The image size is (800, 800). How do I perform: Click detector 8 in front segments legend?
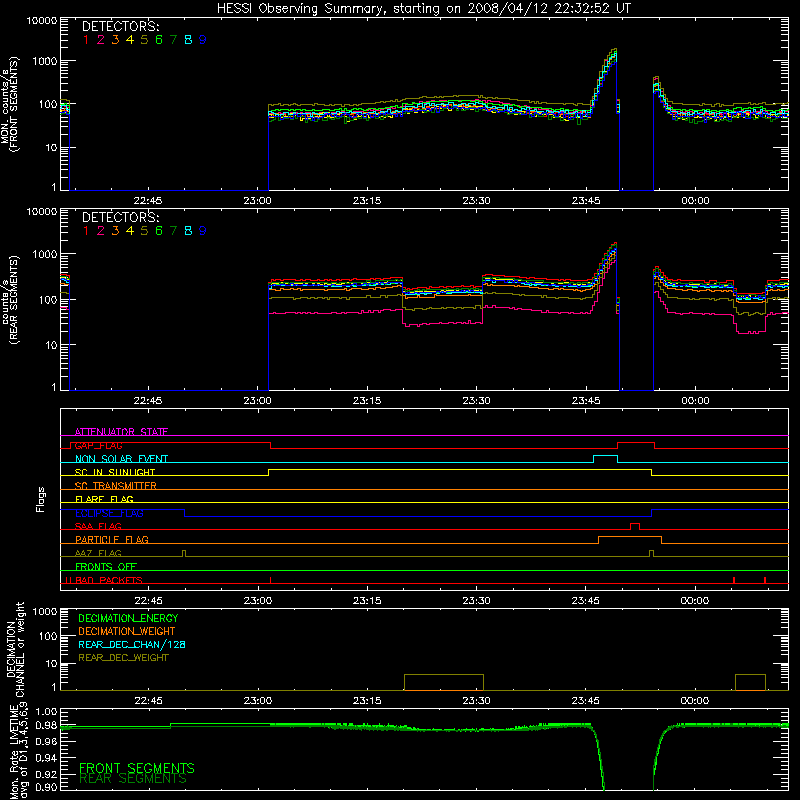[188, 40]
